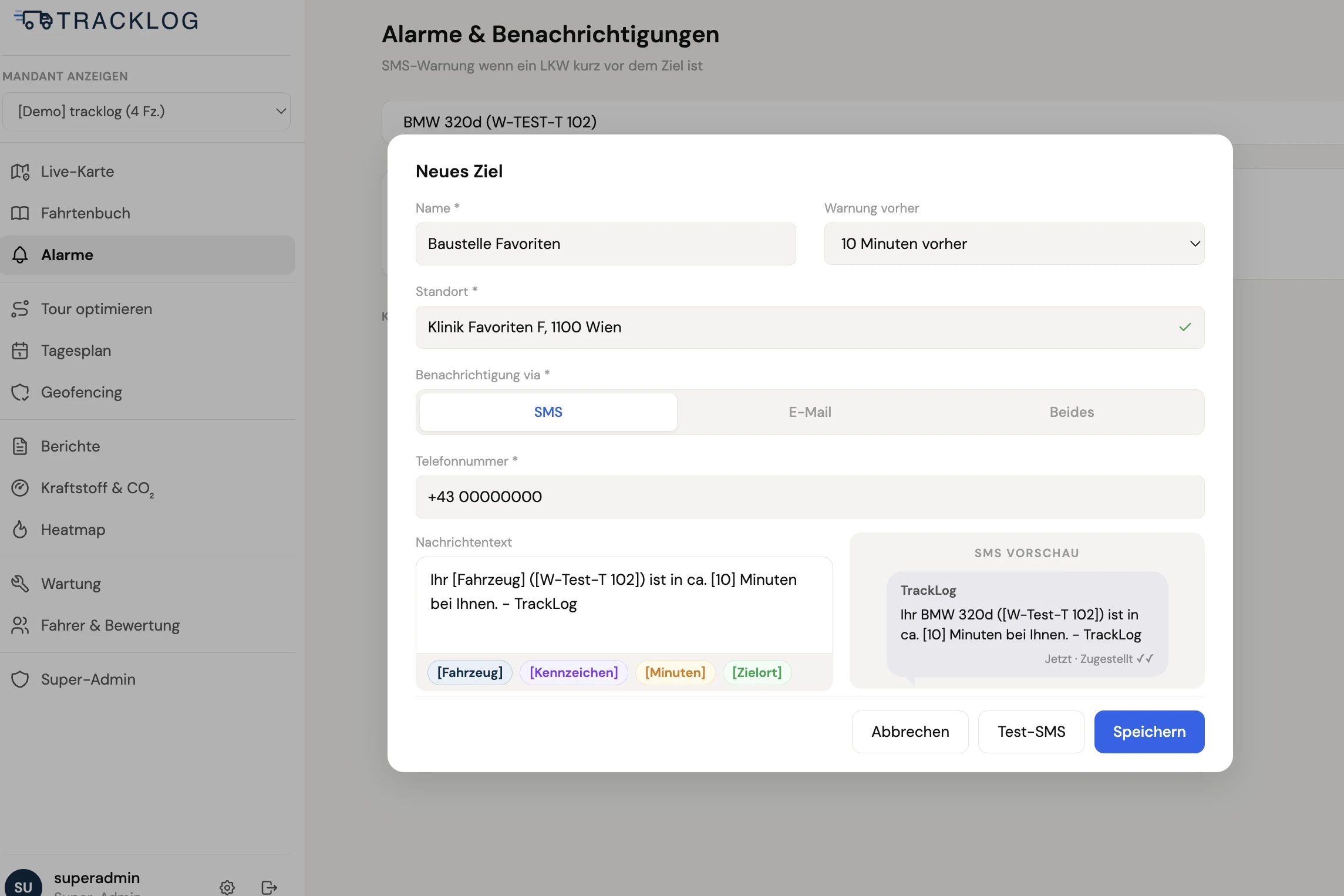Click the Wartung wrench icon
This screenshot has height=896, width=1344.
[20, 584]
